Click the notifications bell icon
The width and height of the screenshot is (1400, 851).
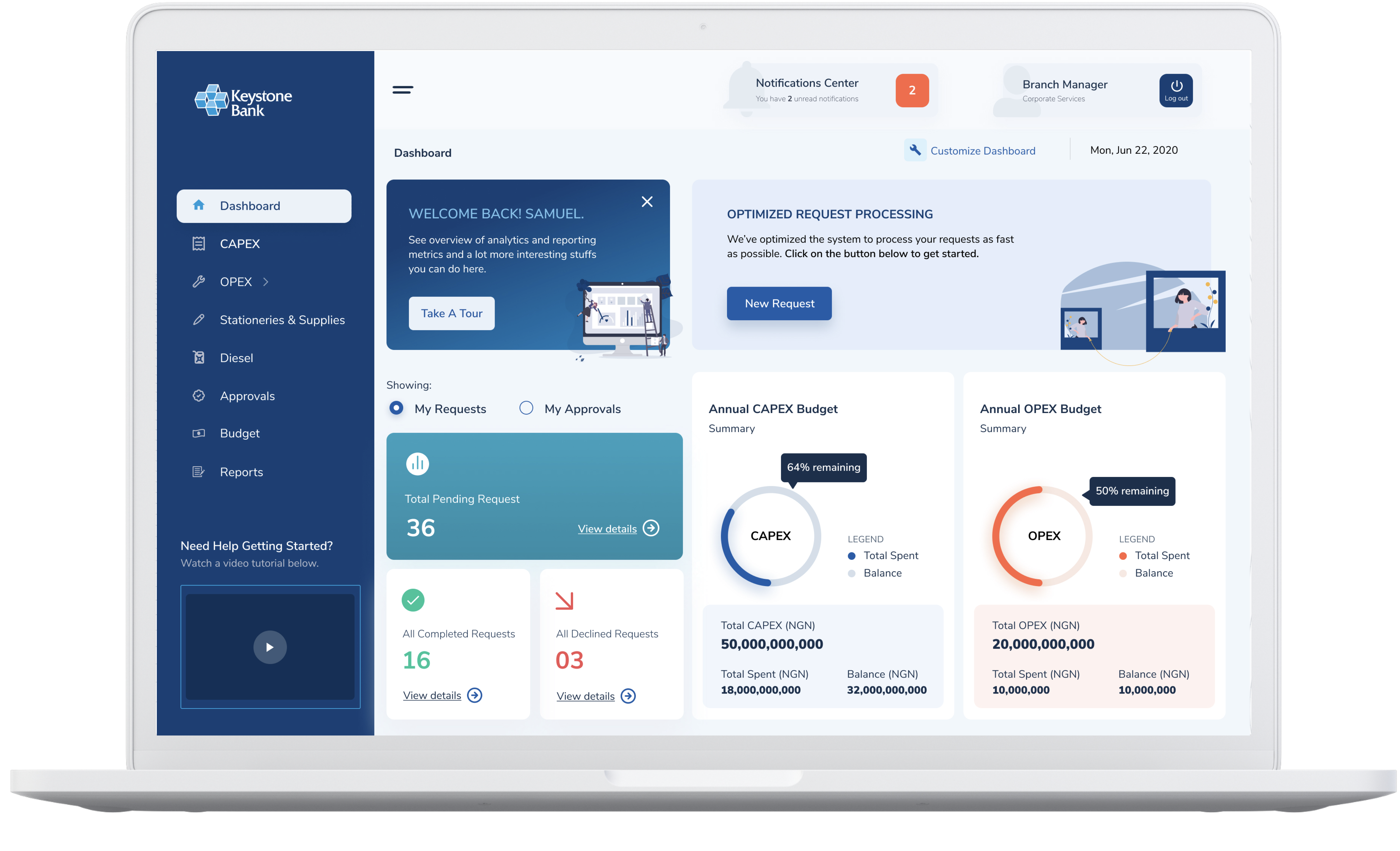pyautogui.click(x=746, y=89)
